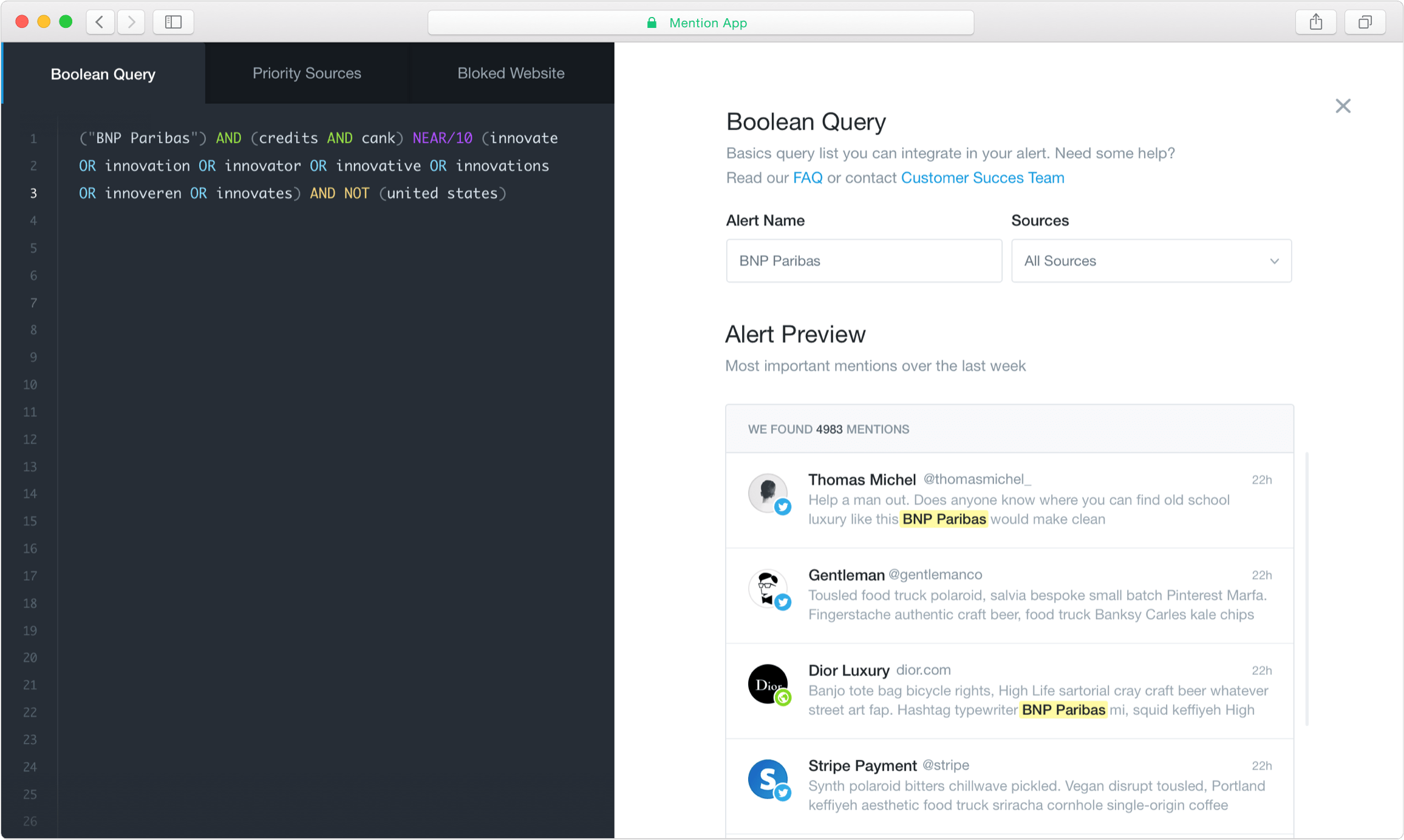Image resolution: width=1404 pixels, height=840 pixels.
Task: Contact the Customer Succes Team link
Action: 983,178
